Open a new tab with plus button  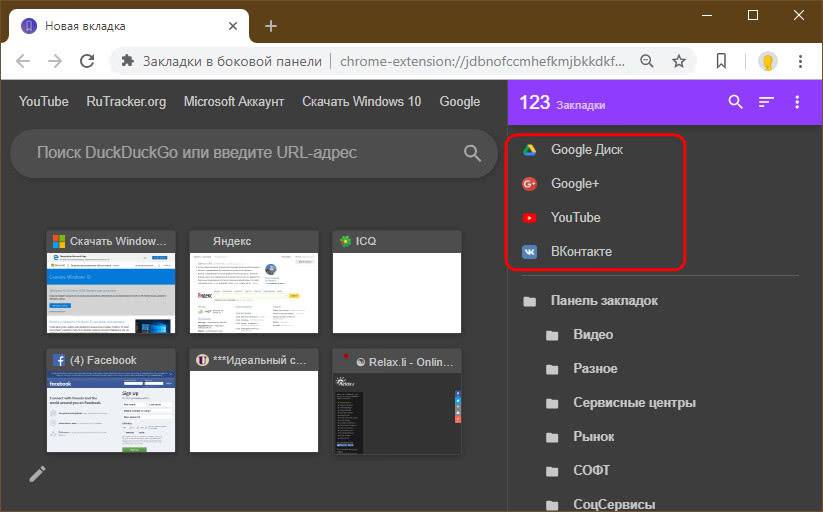271,26
